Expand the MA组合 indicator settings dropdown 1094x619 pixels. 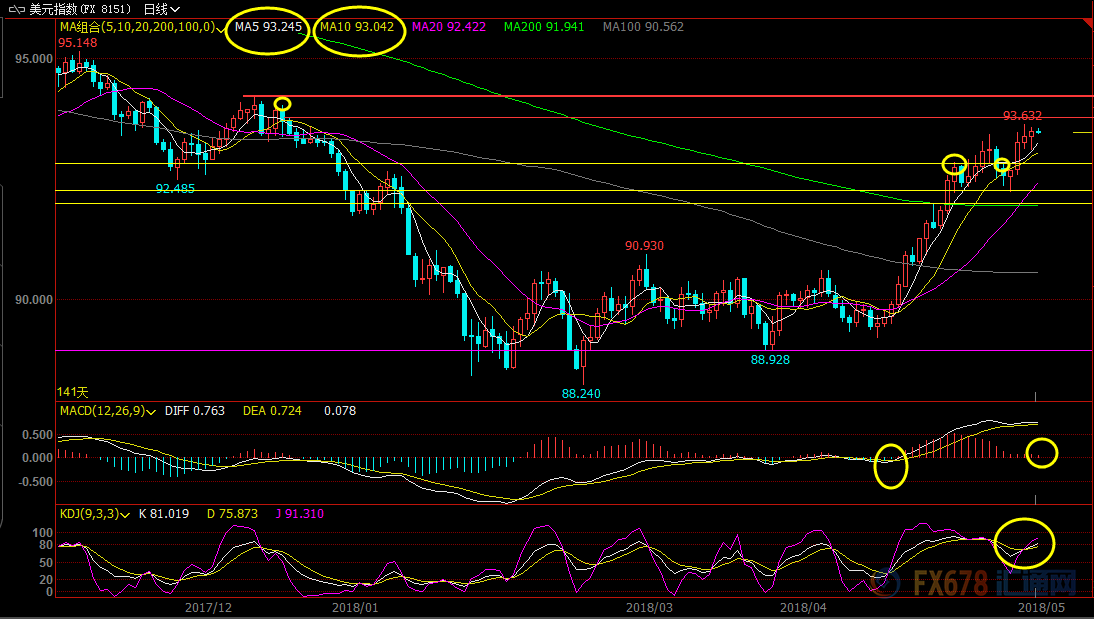click(220, 26)
